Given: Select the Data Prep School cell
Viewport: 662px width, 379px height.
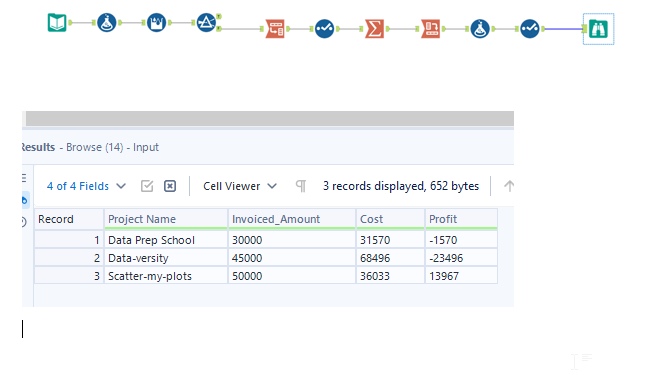Looking at the screenshot, I should click(x=166, y=240).
